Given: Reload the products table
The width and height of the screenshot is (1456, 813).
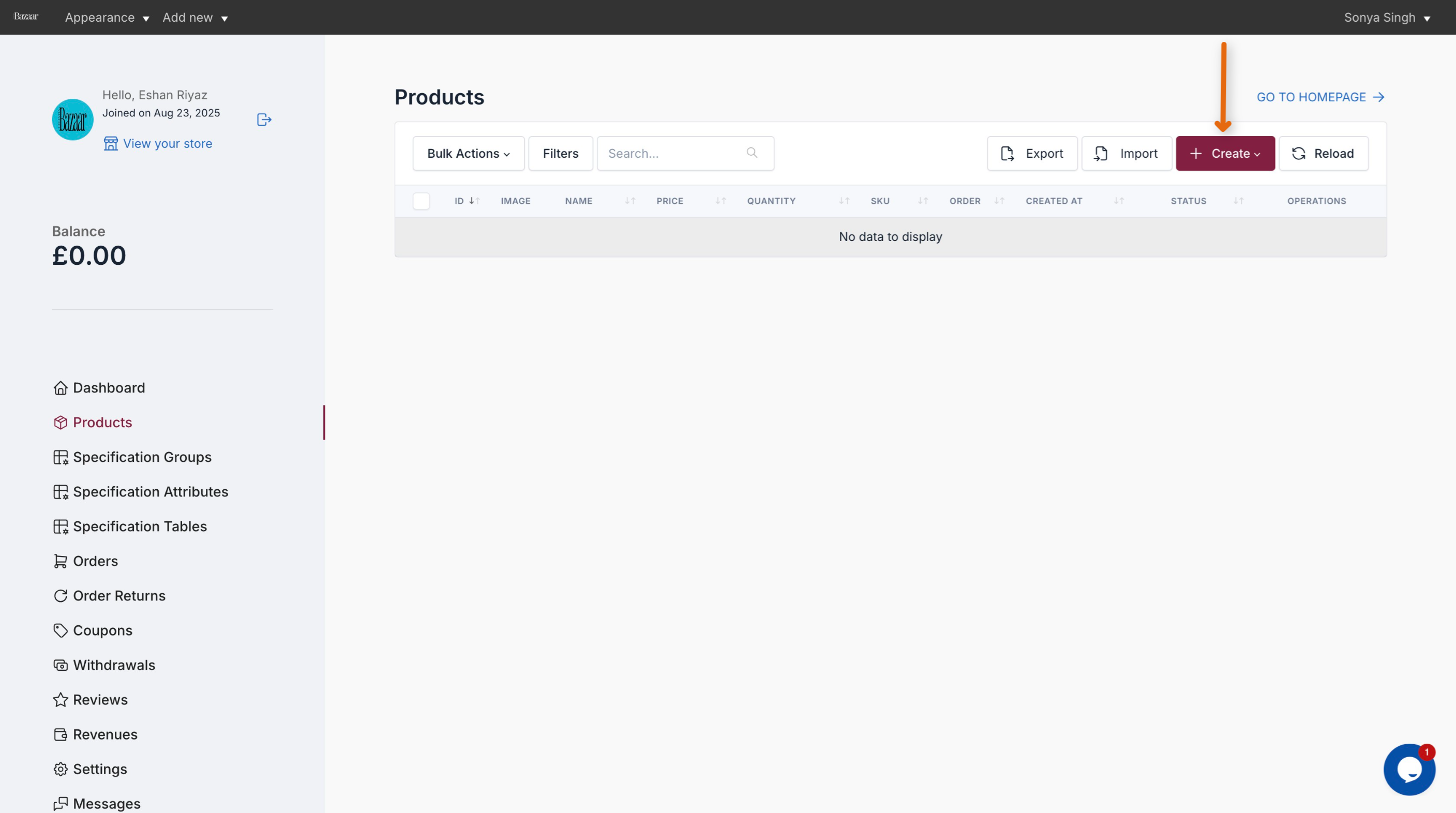Looking at the screenshot, I should pos(1323,153).
